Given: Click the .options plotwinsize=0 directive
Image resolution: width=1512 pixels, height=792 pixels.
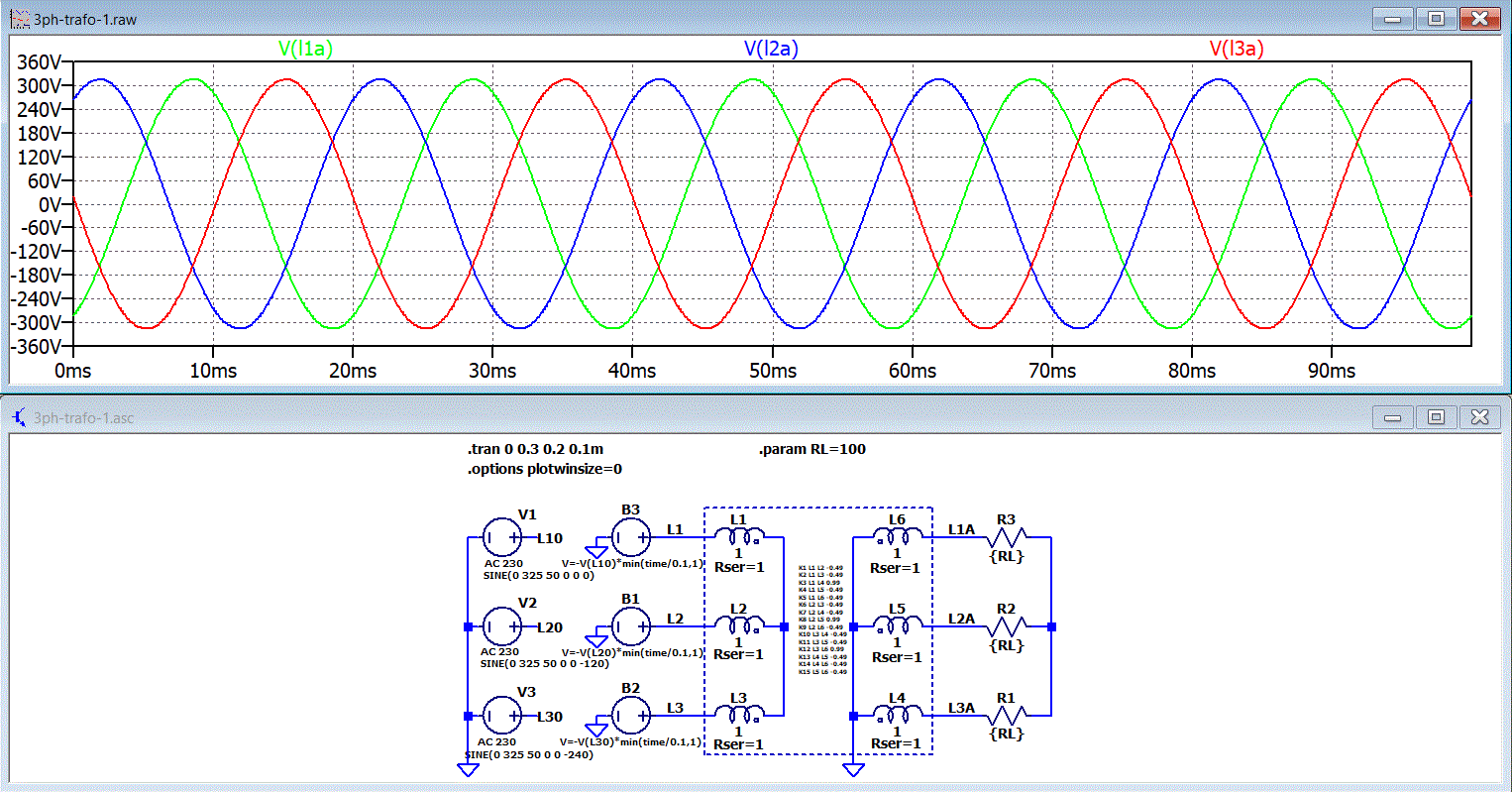Looking at the screenshot, I should [544, 469].
